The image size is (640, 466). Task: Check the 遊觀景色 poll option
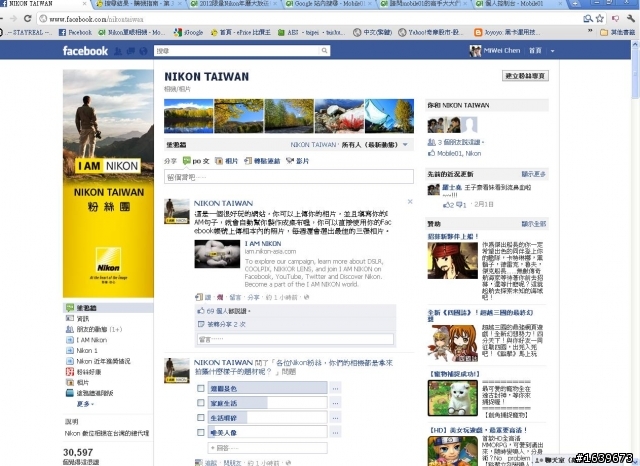[200, 388]
